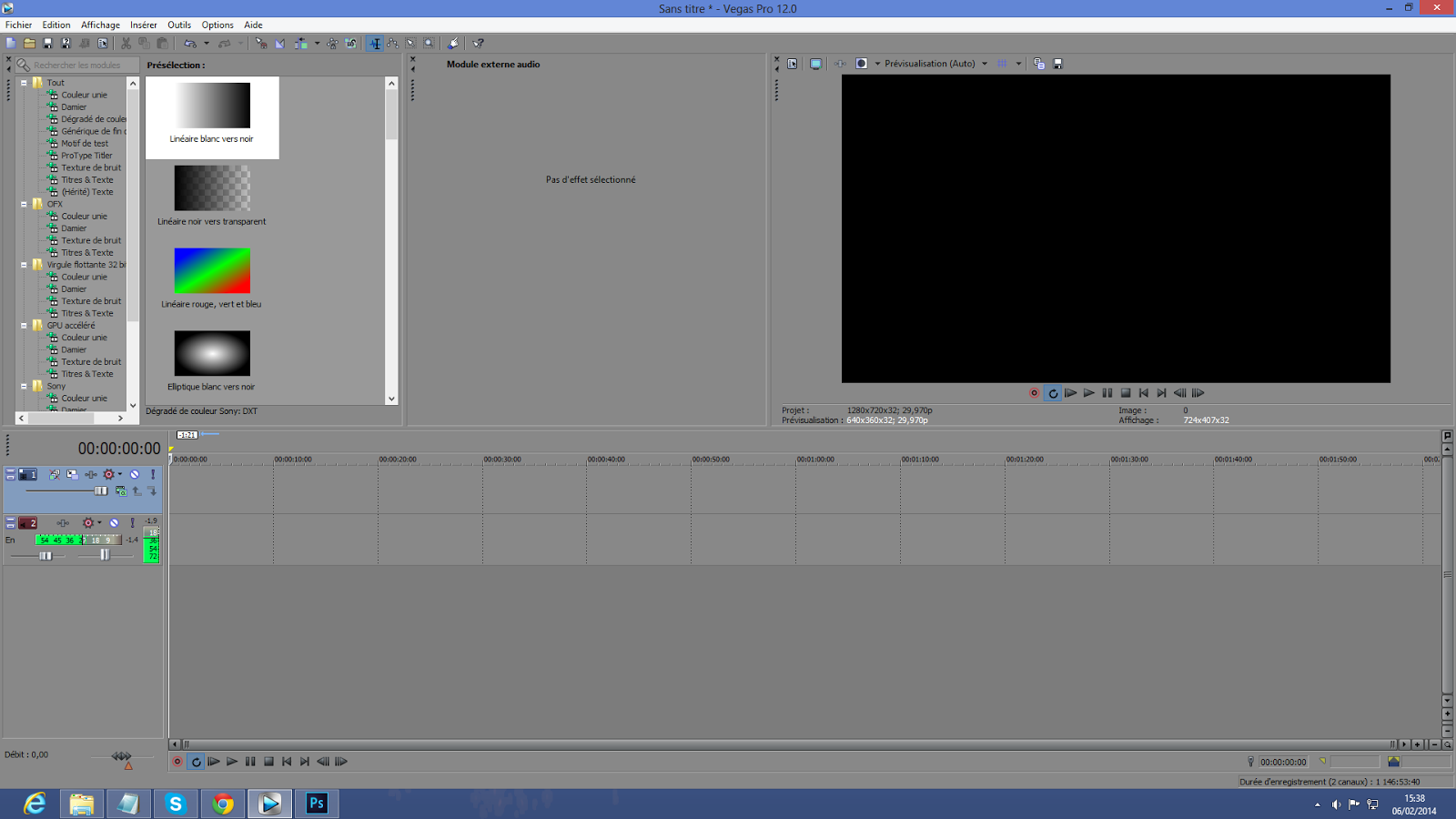Image resolution: width=1456 pixels, height=819 pixels.
Task: Play preview in video preview window
Action: coord(1088,393)
